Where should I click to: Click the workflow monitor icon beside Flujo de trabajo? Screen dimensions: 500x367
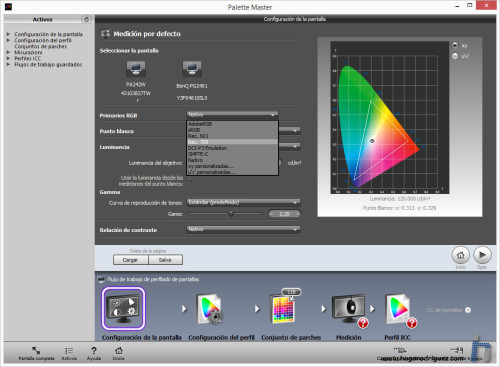(101, 279)
